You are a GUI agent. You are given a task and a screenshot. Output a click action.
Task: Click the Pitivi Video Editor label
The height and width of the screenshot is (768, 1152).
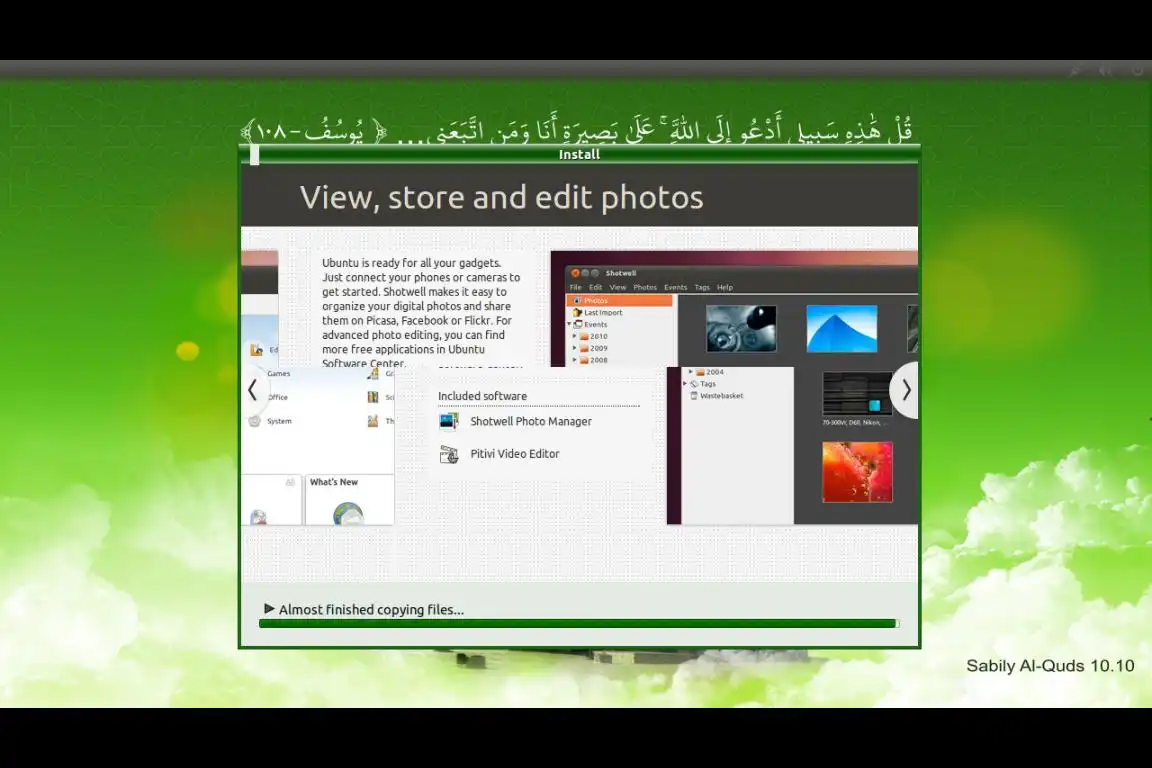514,453
